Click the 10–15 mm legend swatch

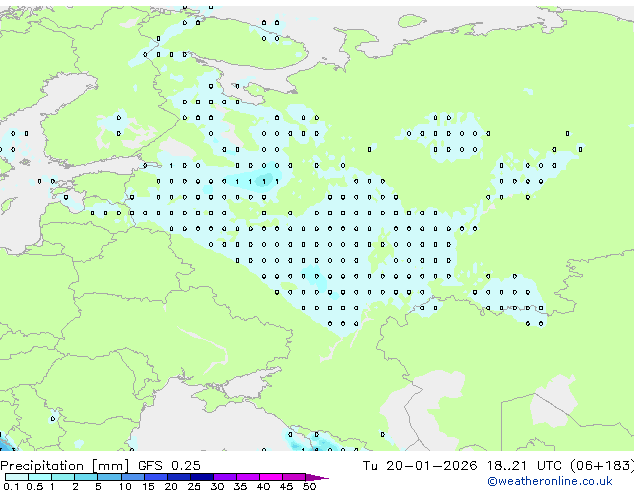point(132,477)
